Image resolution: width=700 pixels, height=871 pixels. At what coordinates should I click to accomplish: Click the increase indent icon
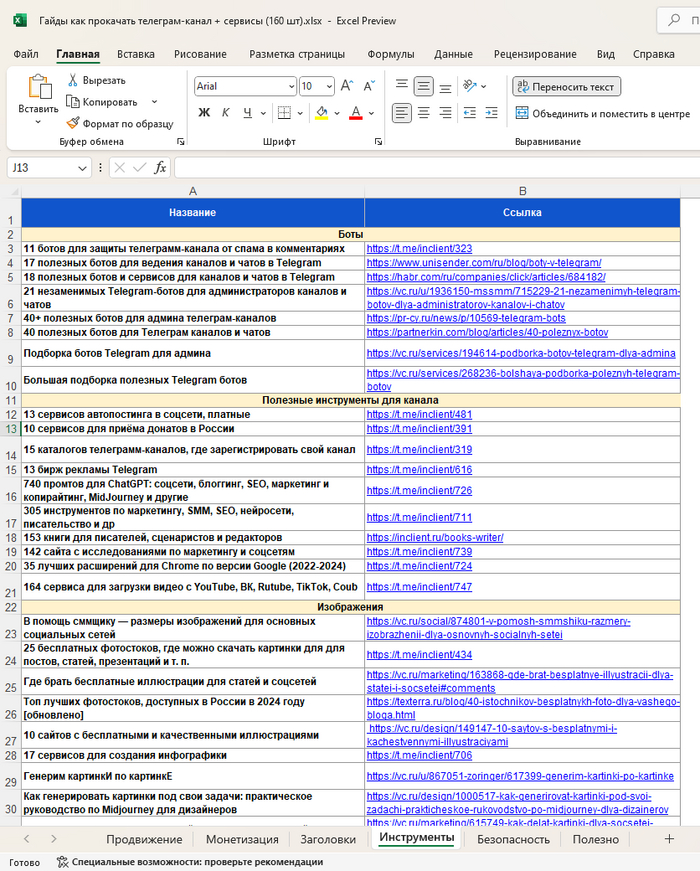[x=492, y=113]
